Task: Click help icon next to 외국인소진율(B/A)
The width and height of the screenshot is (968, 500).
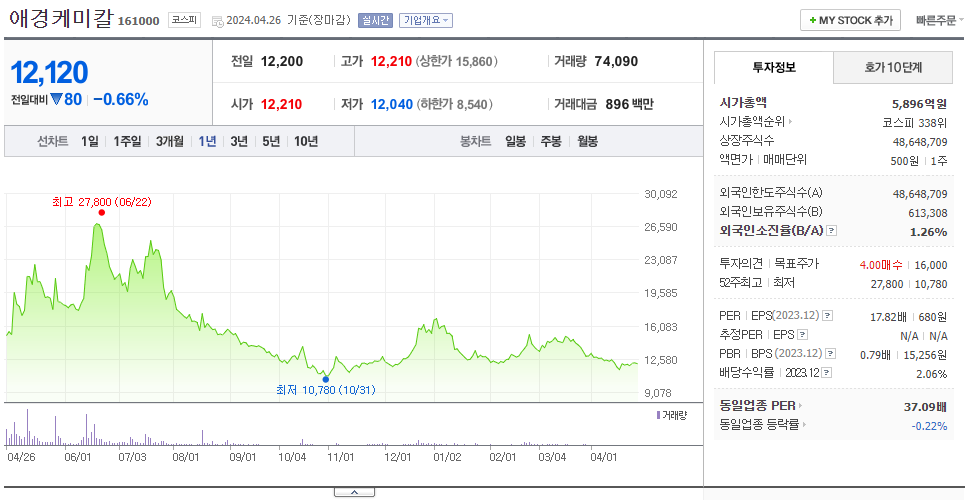Action: click(x=832, y=231)
